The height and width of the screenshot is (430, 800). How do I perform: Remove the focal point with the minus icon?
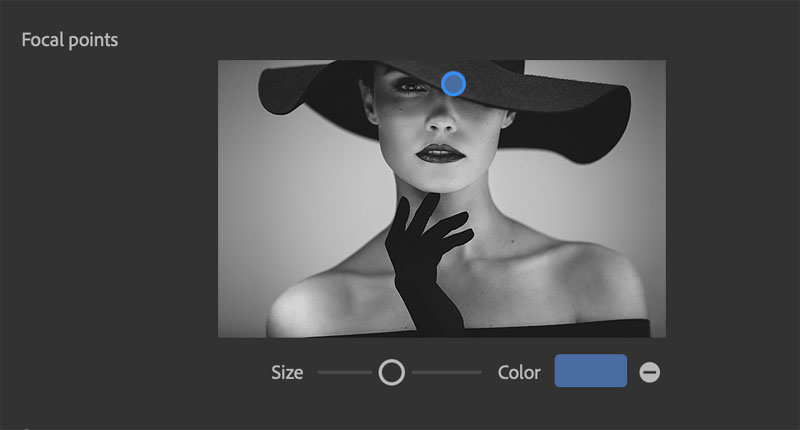[x=649, y=373]
